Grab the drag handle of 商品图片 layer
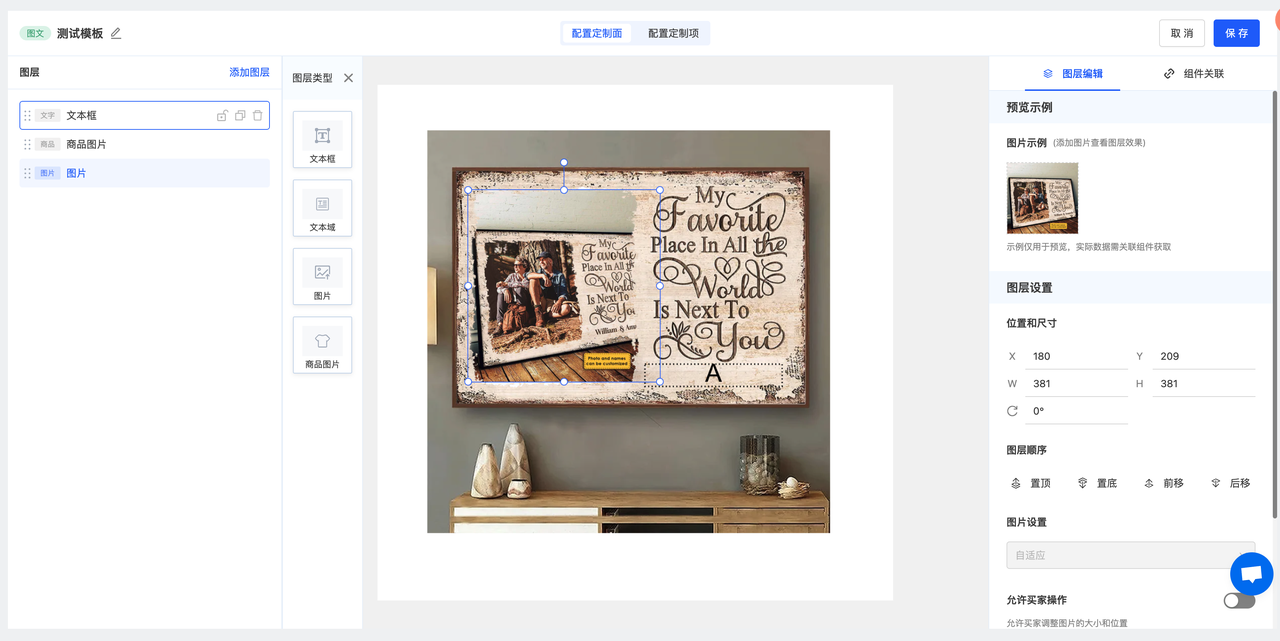This screenshot has height=641, width=1280. coord(28,144)
